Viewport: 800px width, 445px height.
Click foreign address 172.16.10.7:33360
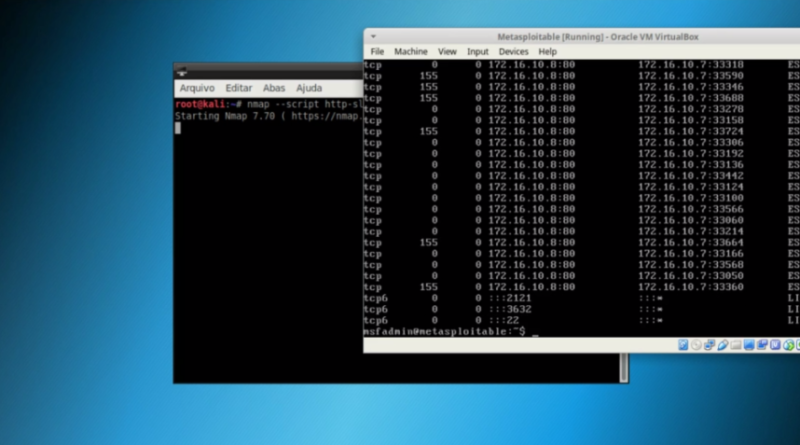(x=691, y=287)
